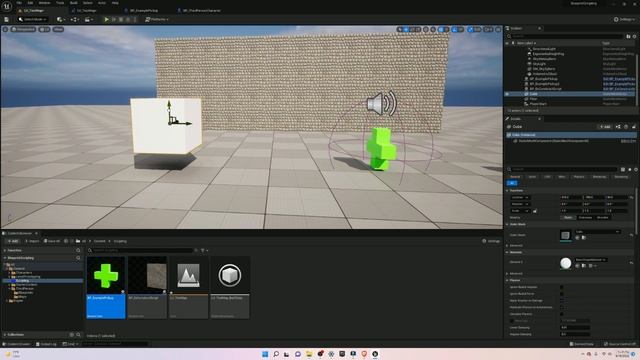
Task: Toggle visibility eye of the Cube row
Action: pyautogui.click(x=507, y=94)
